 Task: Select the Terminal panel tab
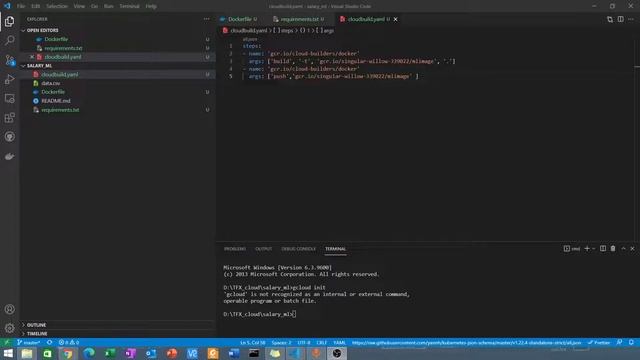tap(336, 249)
